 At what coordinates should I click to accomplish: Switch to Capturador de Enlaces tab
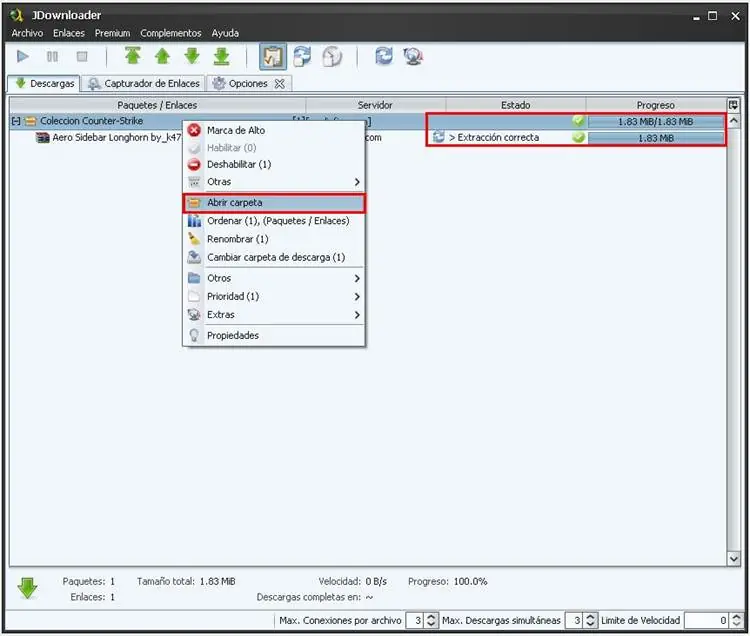pyautogui.click(x=144, y=83)
